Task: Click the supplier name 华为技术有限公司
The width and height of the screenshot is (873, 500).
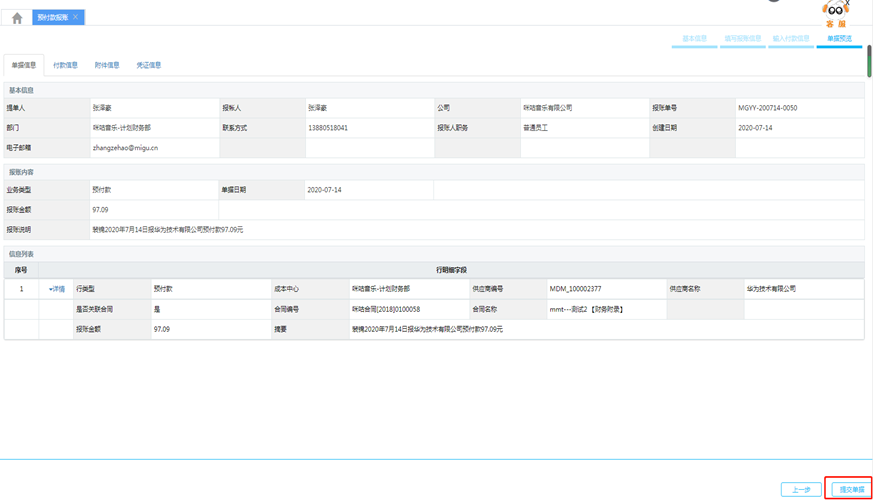Action: (x=771, y=289)
